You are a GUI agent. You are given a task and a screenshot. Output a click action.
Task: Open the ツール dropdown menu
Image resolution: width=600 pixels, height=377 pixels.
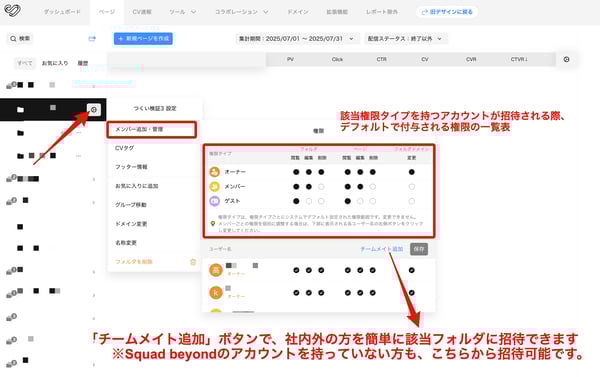[x=183, y=12]
